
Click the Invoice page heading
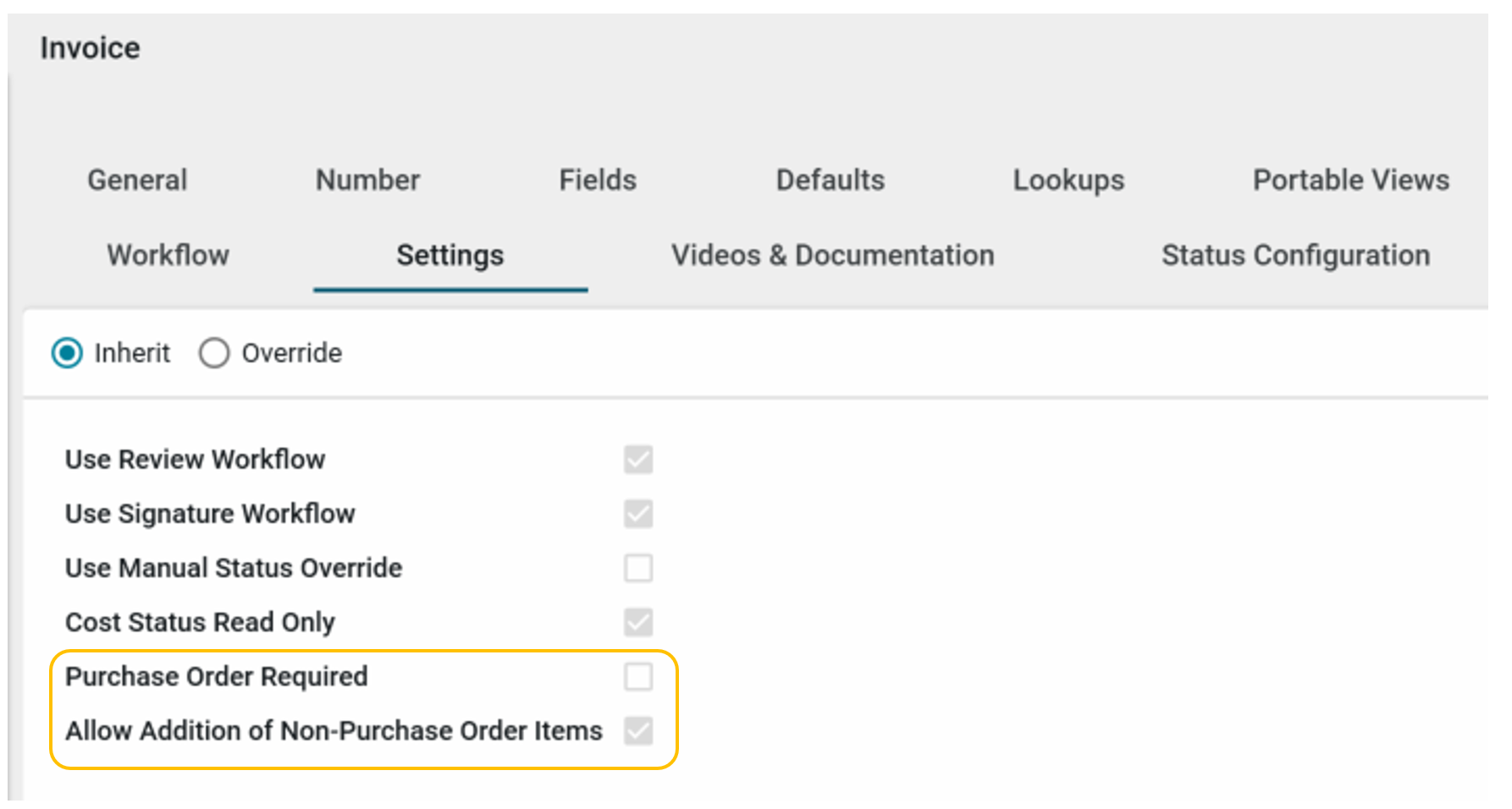click(90, 48)
